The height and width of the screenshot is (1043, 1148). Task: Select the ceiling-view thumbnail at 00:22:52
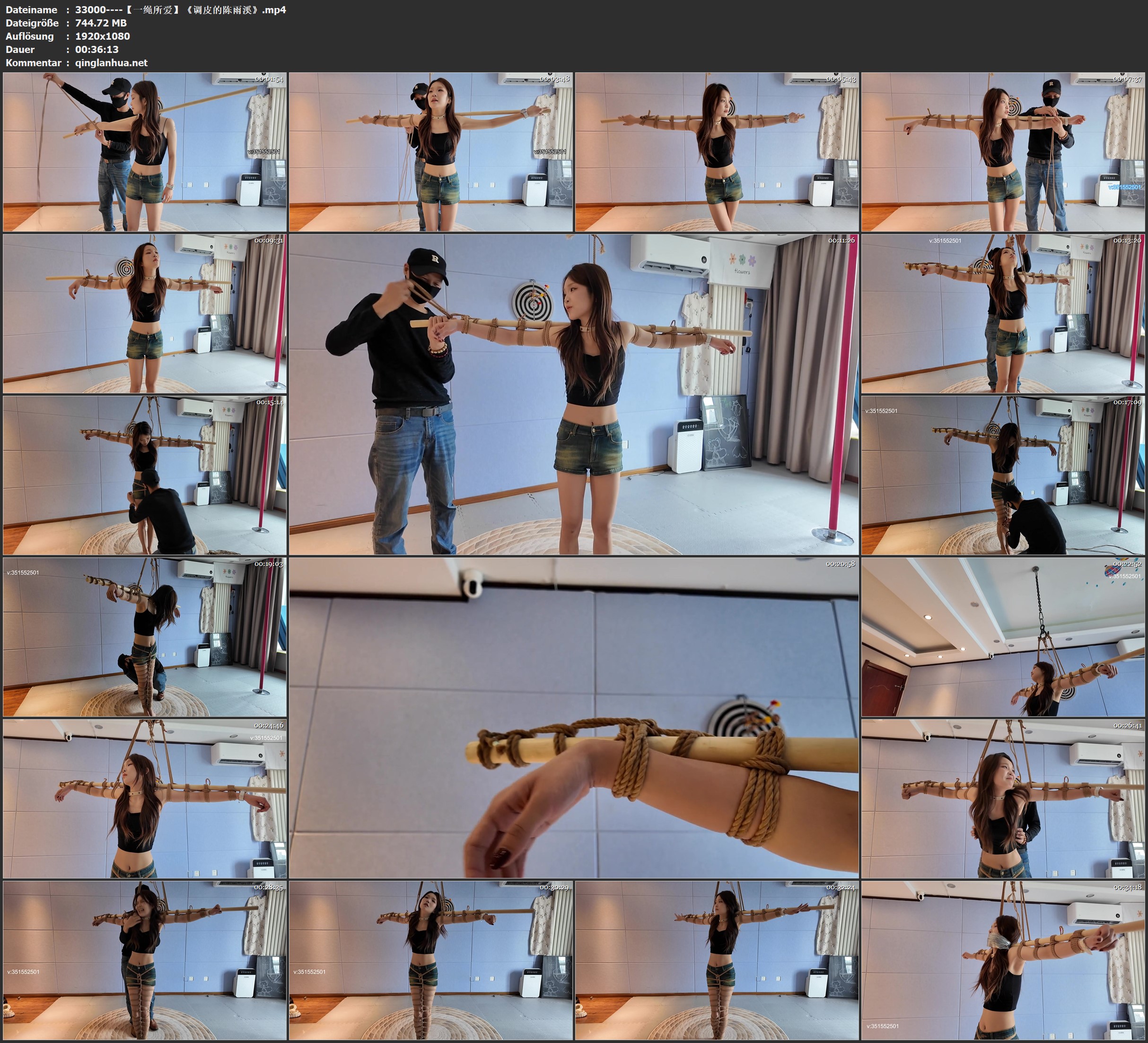(x=1003, y=637)
